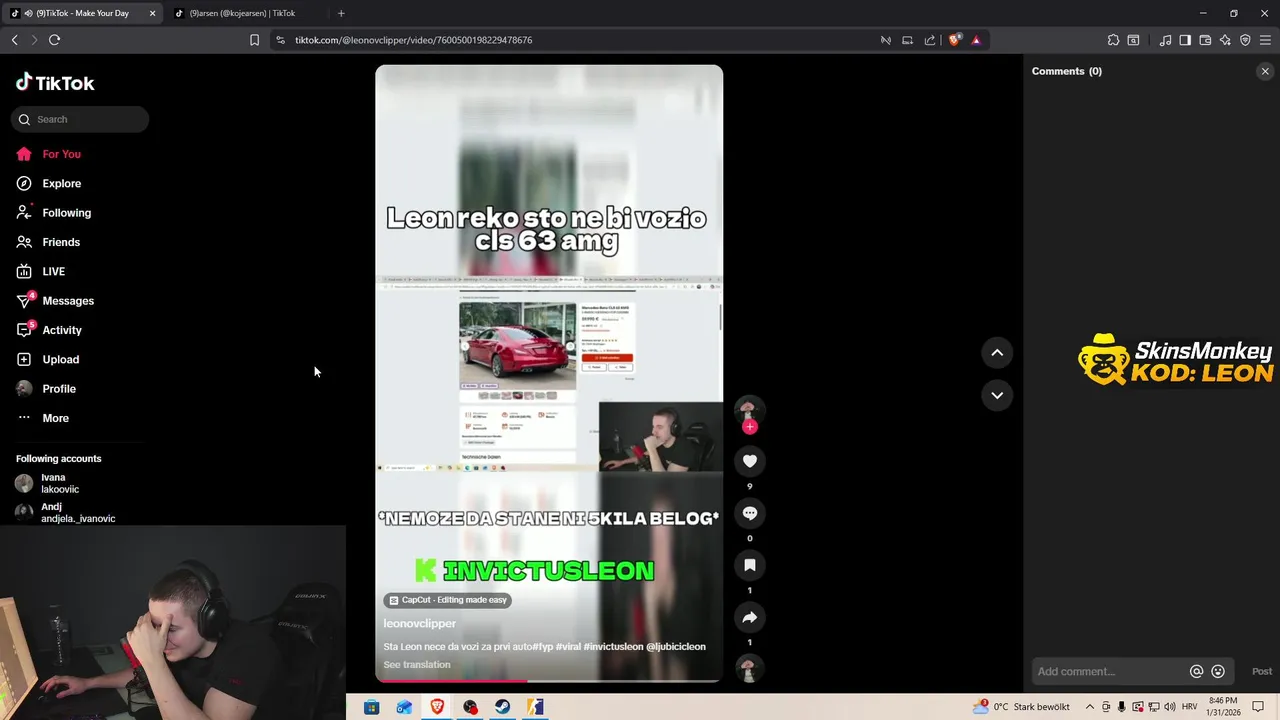This screenshot has height=720, width=1280.
Task: Open the media control music note icon
Action: [x=1165, y=40]
